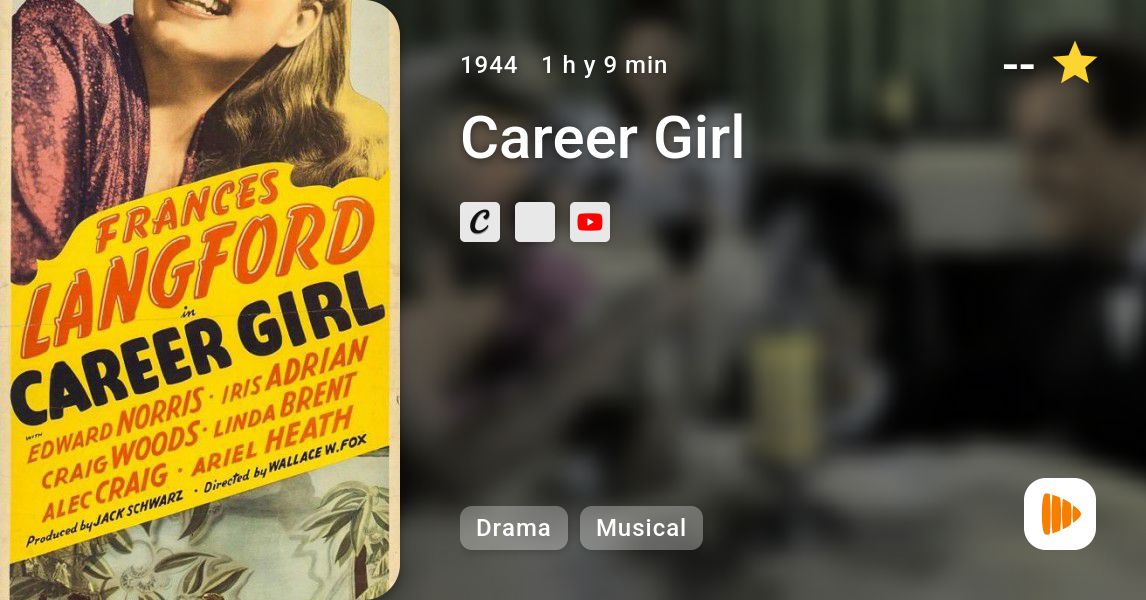Click the "--" rating score
Viewport: 1146px width, 600px height.
1019,66
